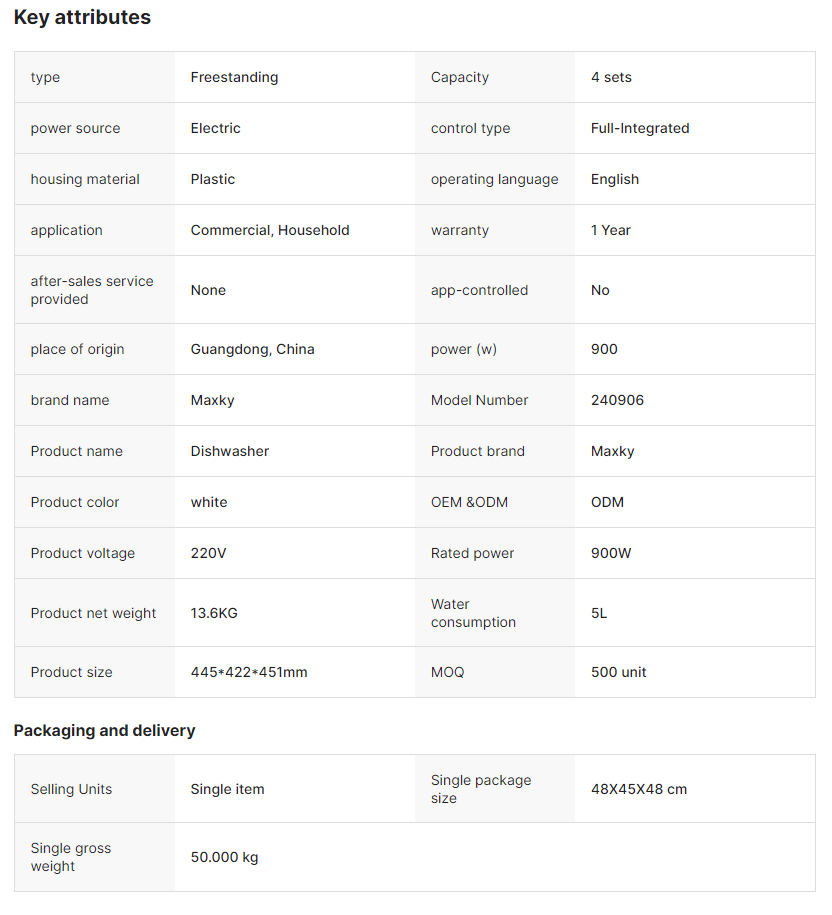The image size is (832, 915).
Task: Select the Guangdong, China origin value
Action: click(x=252, y=349)
